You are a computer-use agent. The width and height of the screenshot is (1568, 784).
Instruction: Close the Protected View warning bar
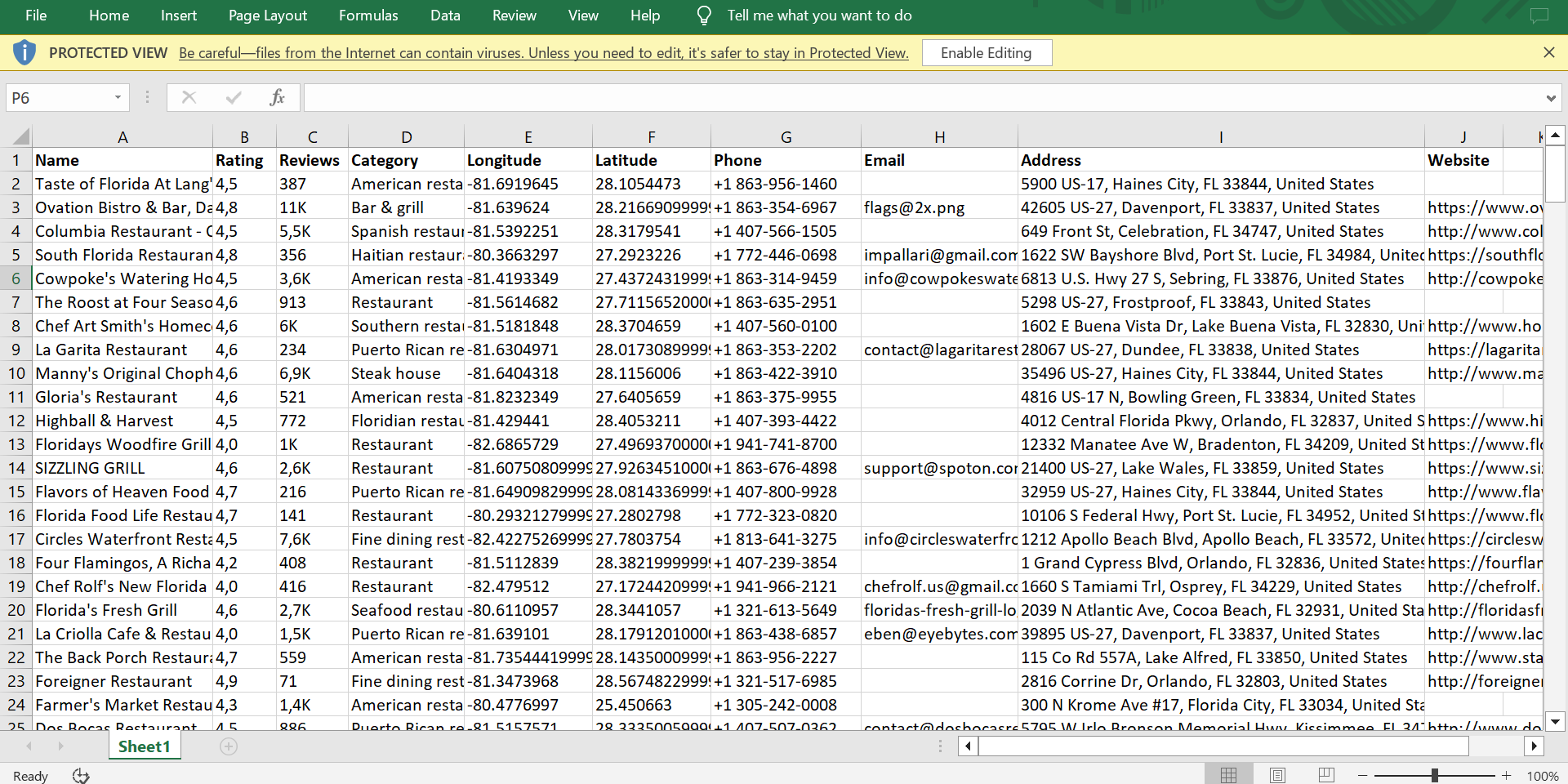pyautogui.click(x=1548, y=52)
